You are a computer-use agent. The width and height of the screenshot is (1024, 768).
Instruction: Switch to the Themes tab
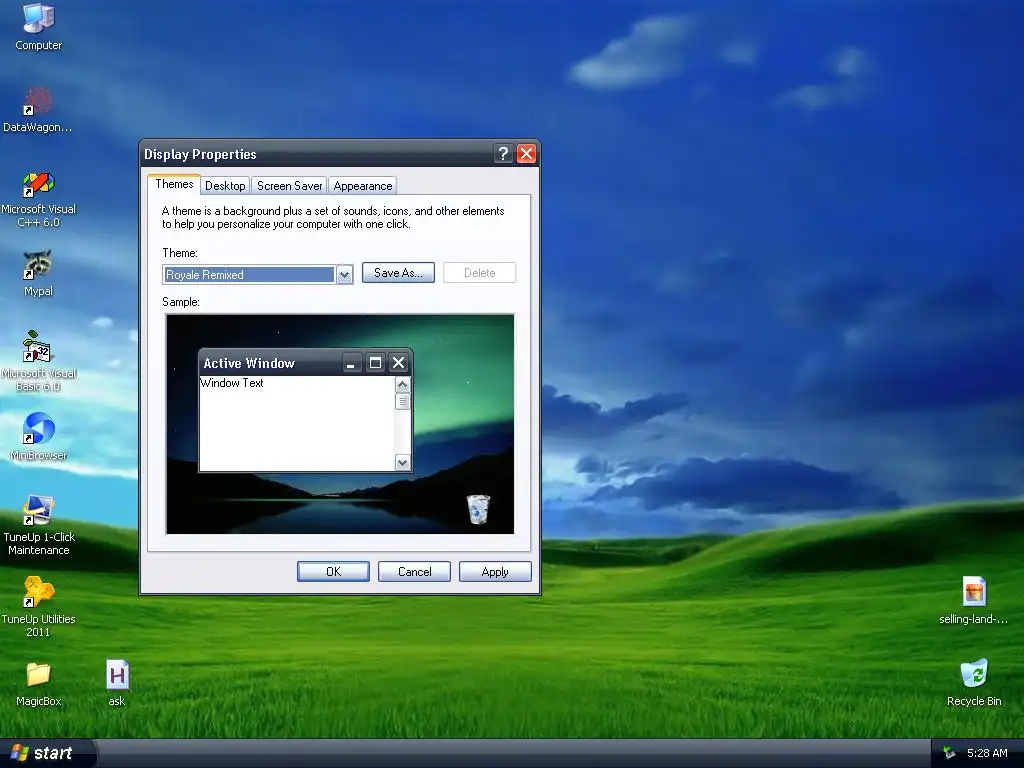174,184
